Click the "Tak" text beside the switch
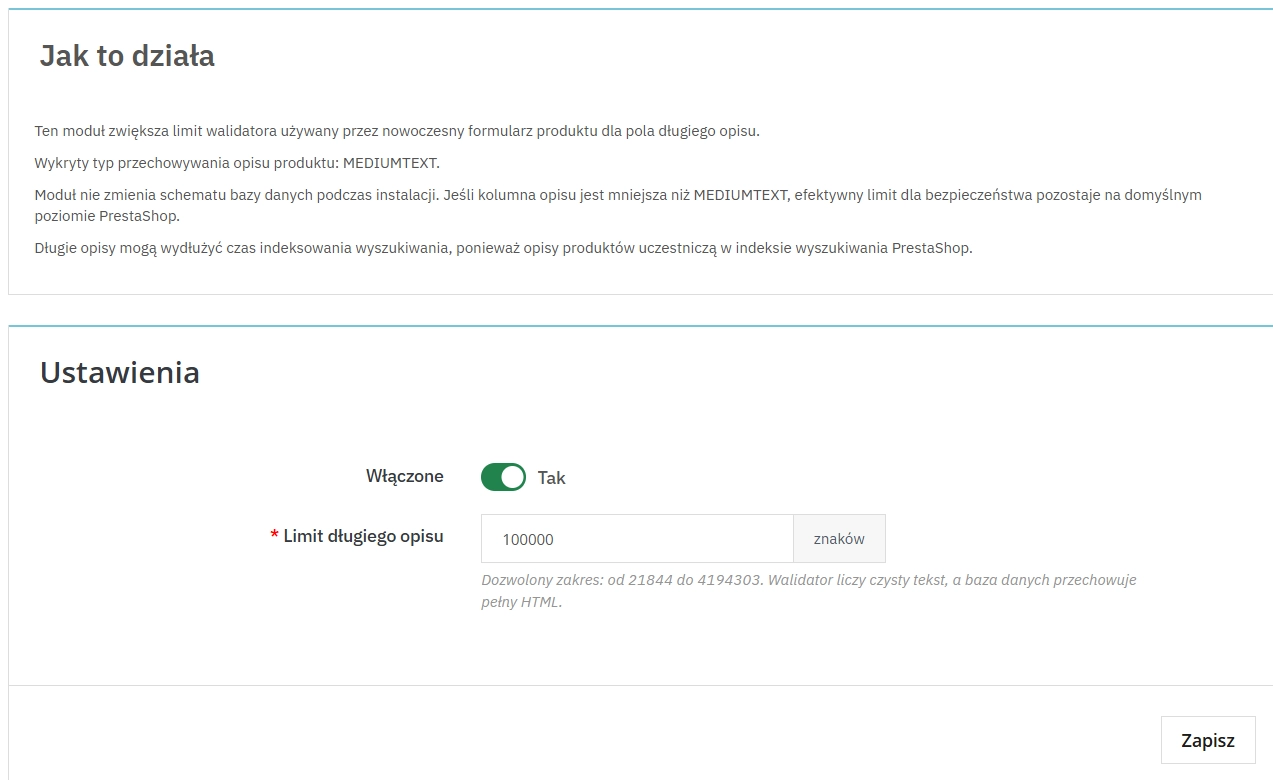The image size is (1273, 780). pos(553,478)
